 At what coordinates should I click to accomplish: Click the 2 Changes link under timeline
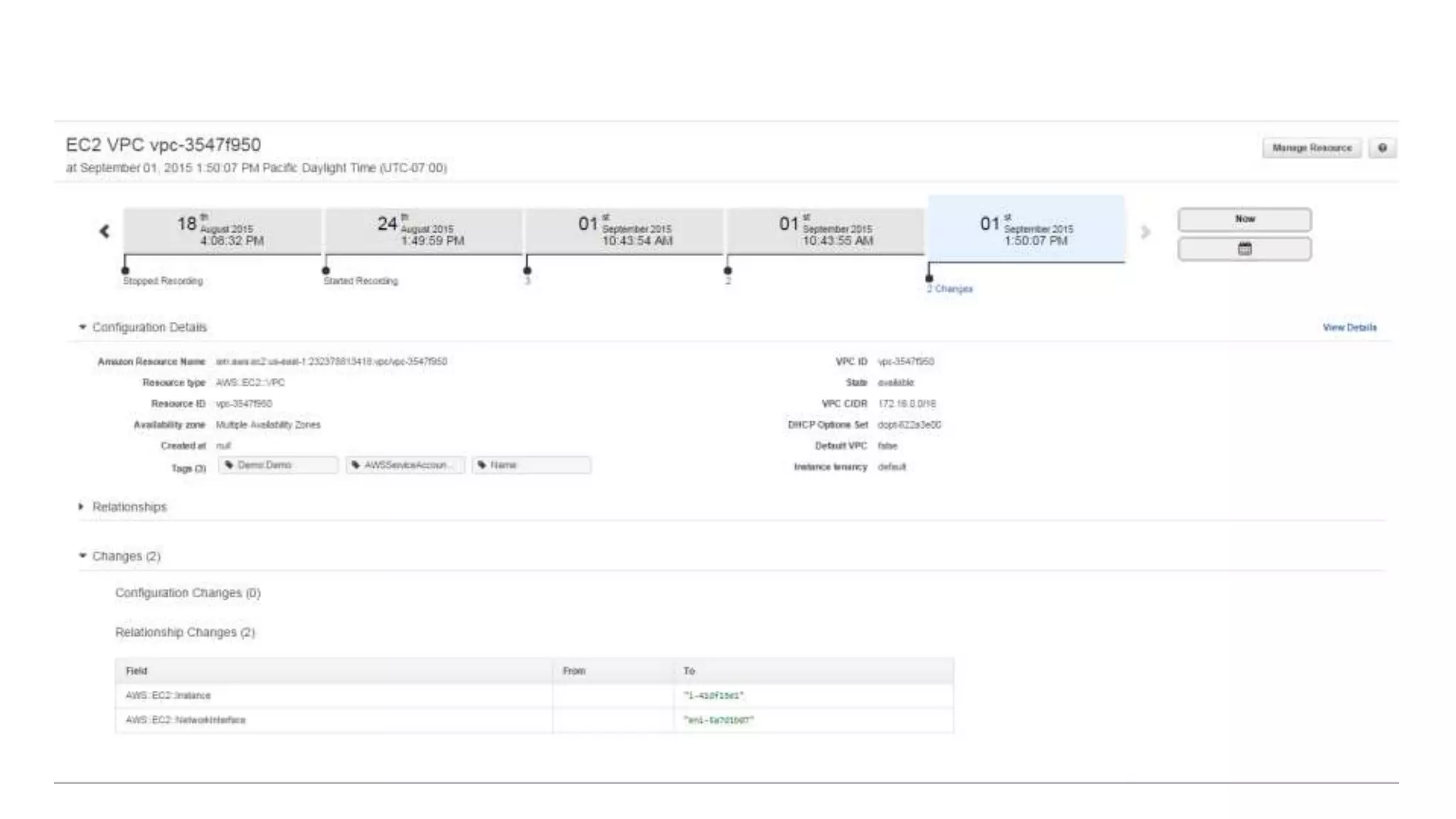950,289
